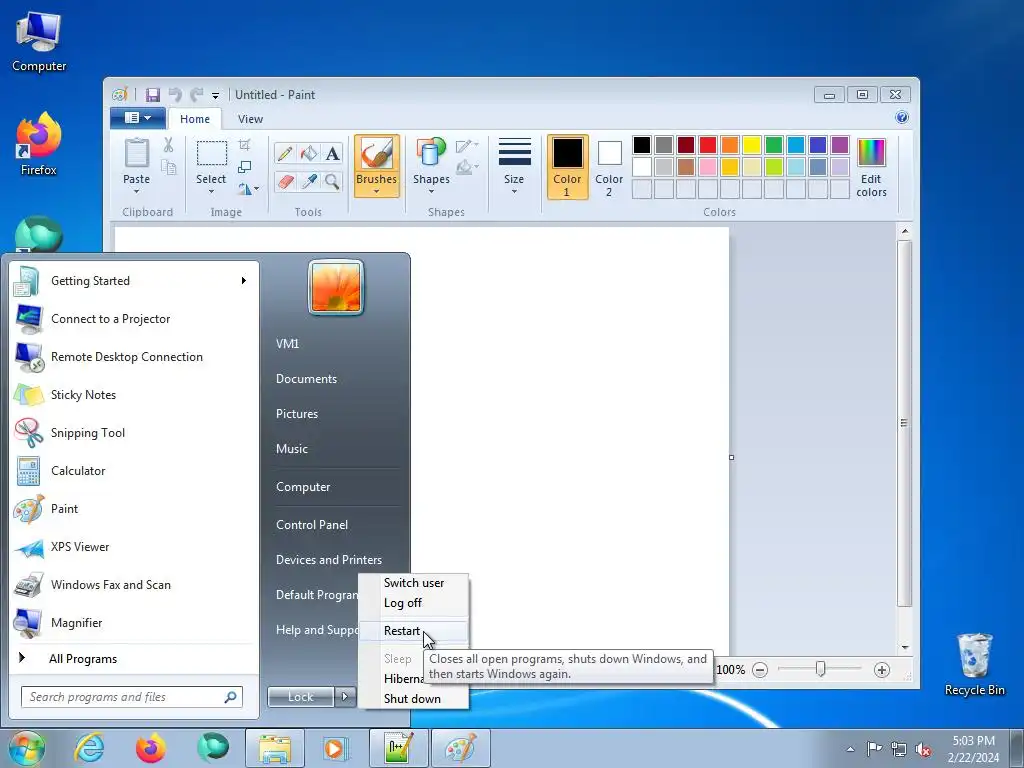Image resolution: width=1024 pixels, height=768 pixels.
Task: Pick the yellow color swatch in palette
Action: point(752,144)
